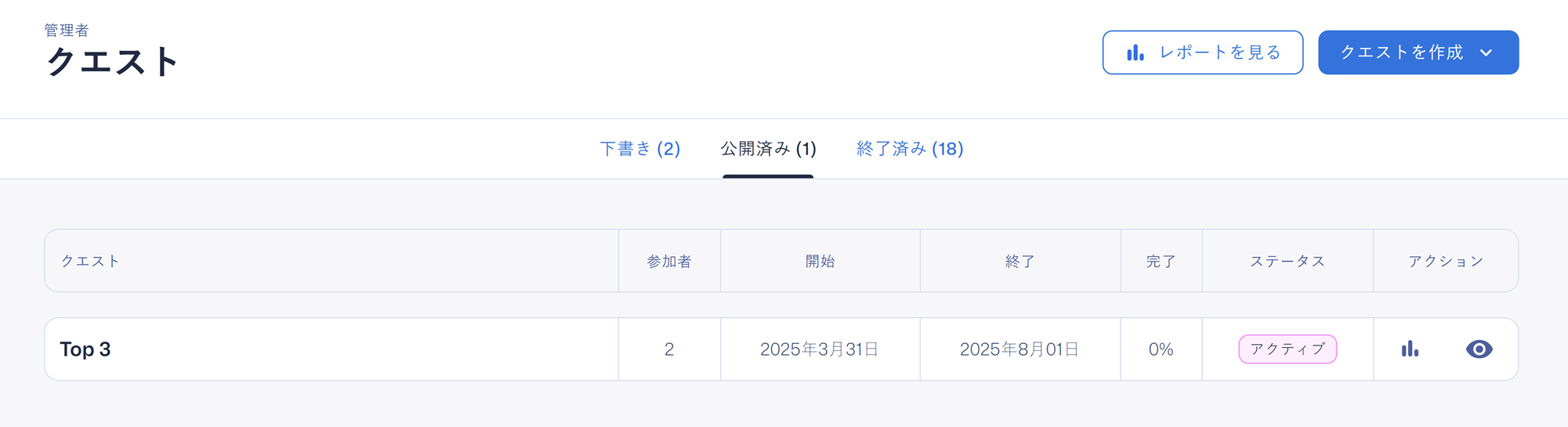Image resolution: width=1568 pixels, height=427 pixels.
Task: Click the eye icon to view the Top 3 quest
Action: pos(1479,349)
